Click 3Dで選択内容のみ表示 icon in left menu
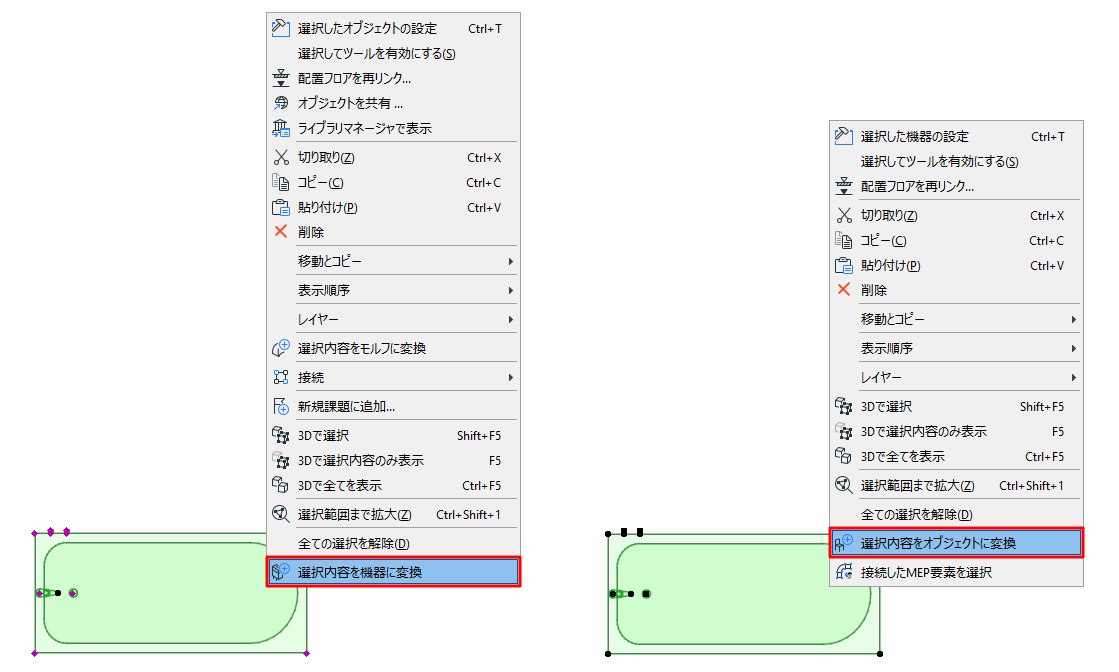The height and width of the screenshot is (672, 1119). click(280, 460)
